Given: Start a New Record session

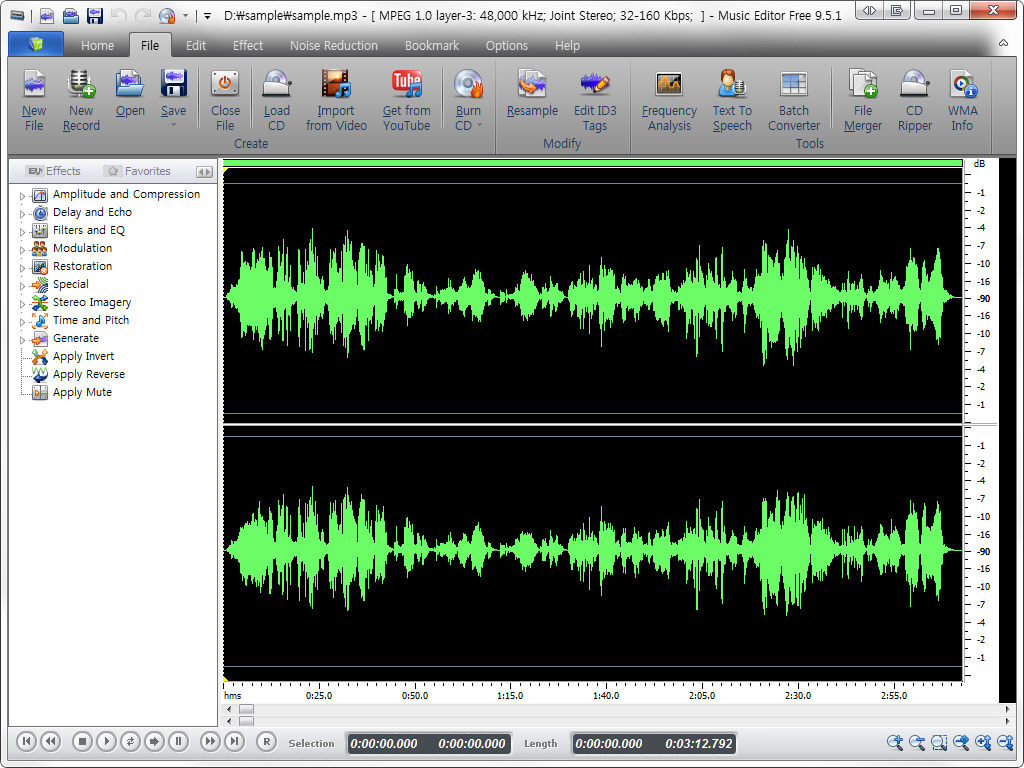Looking at the screenshot, I should (x=81, y=100).
